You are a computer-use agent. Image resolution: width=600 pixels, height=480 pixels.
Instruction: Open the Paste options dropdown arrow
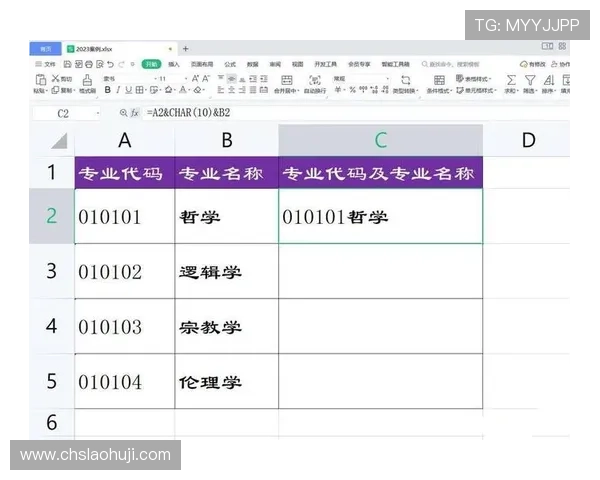(46, 91)
